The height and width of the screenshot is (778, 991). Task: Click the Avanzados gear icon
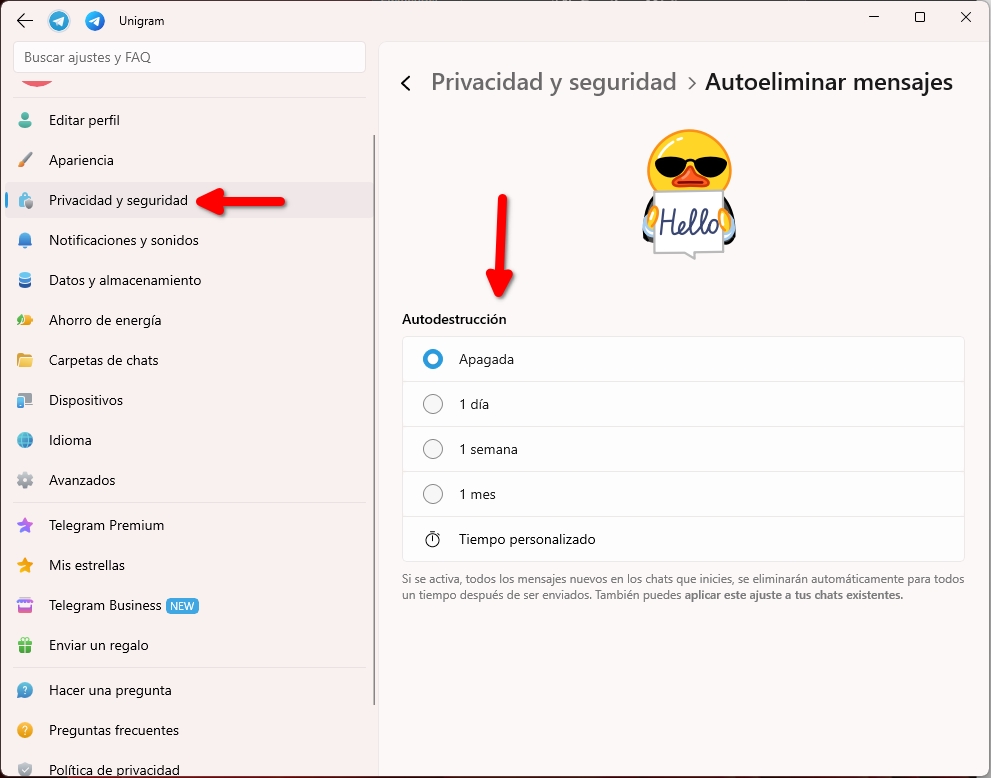25,480
